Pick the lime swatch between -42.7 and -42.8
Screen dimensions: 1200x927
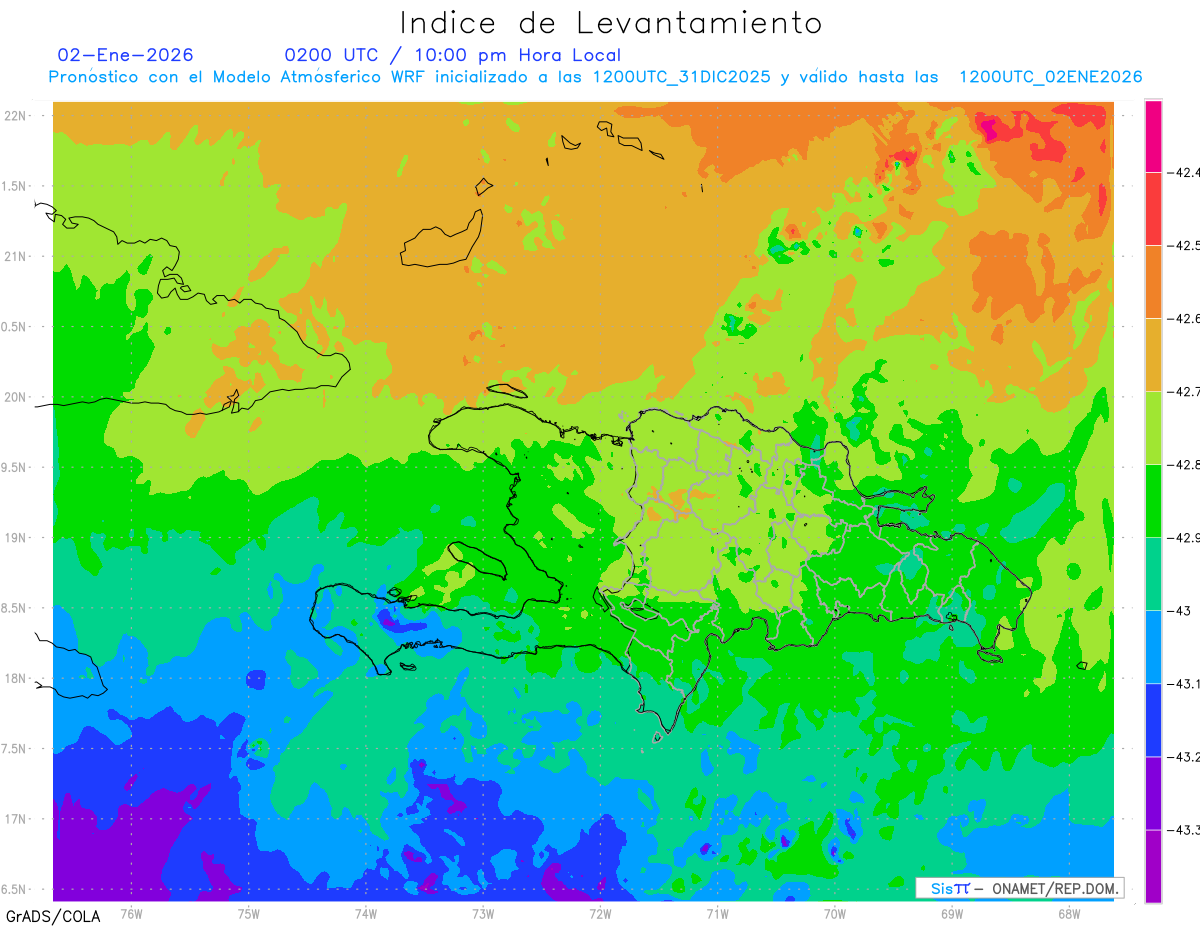point(1153,428)
